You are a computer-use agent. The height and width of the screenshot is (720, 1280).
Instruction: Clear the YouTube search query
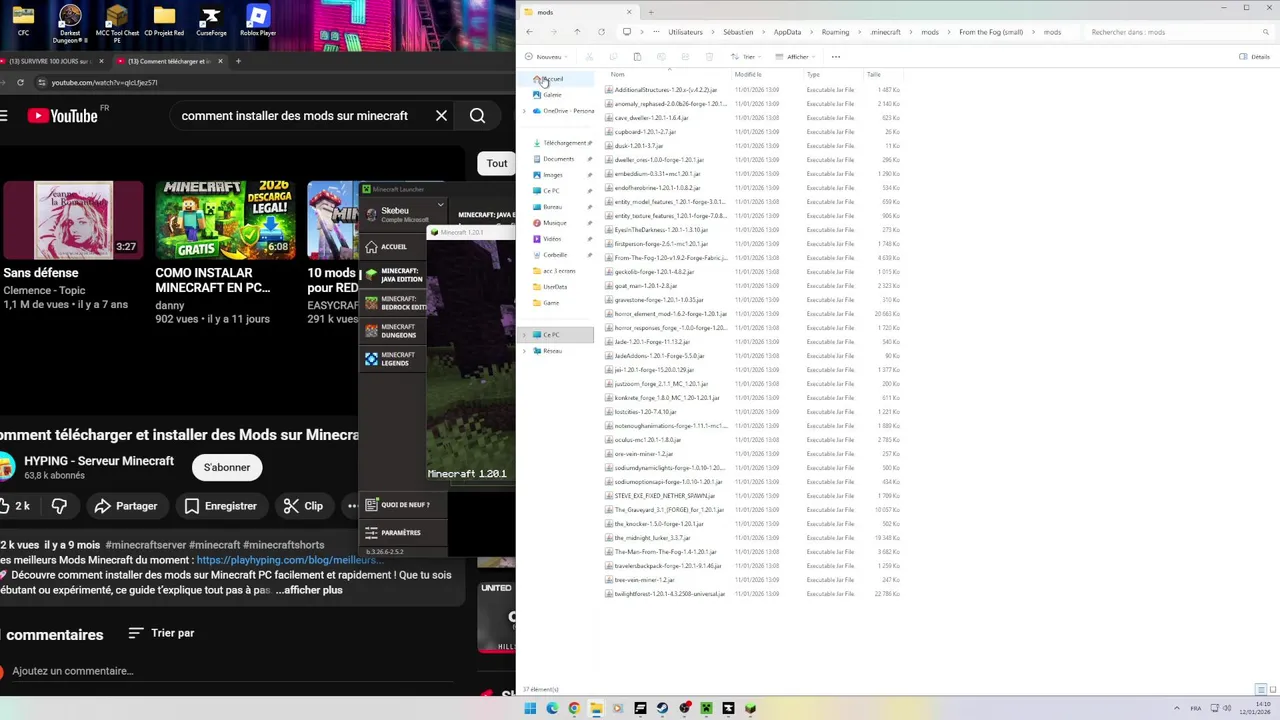pyautogui.click(x=441, y=116)
